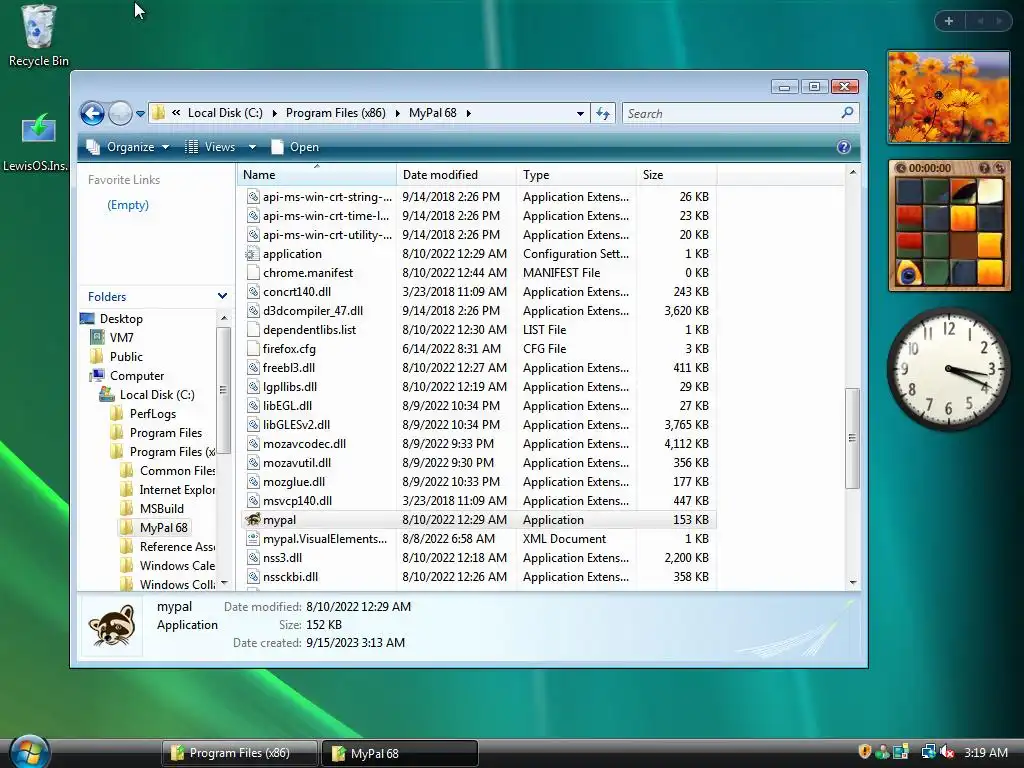Image resolution: width=1024 pixels, height=768 pixels.
Task: Open the puzzle gadget help icon
Action: 984,168
